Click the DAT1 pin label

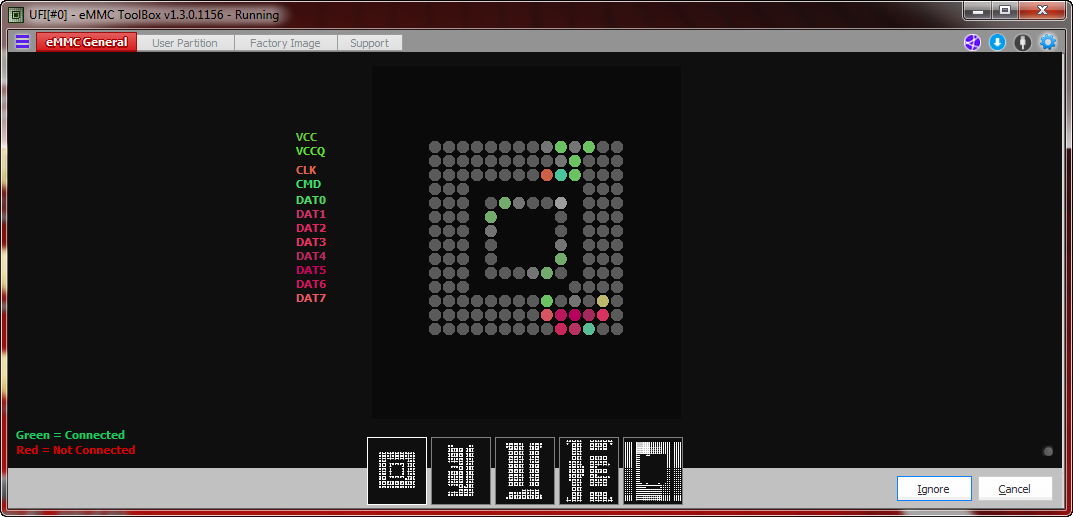click(311, 214)
